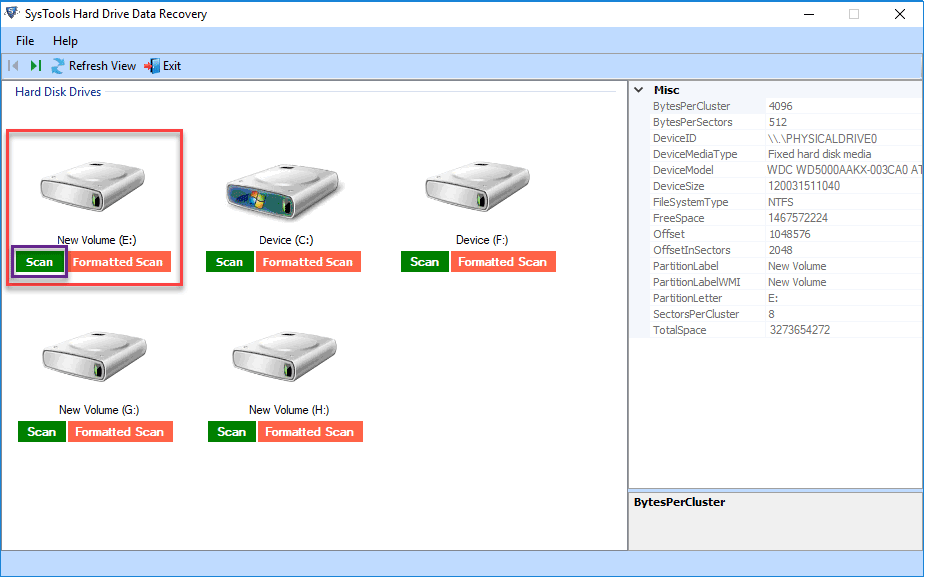Select the FileSystemType property row

point(697,202)
